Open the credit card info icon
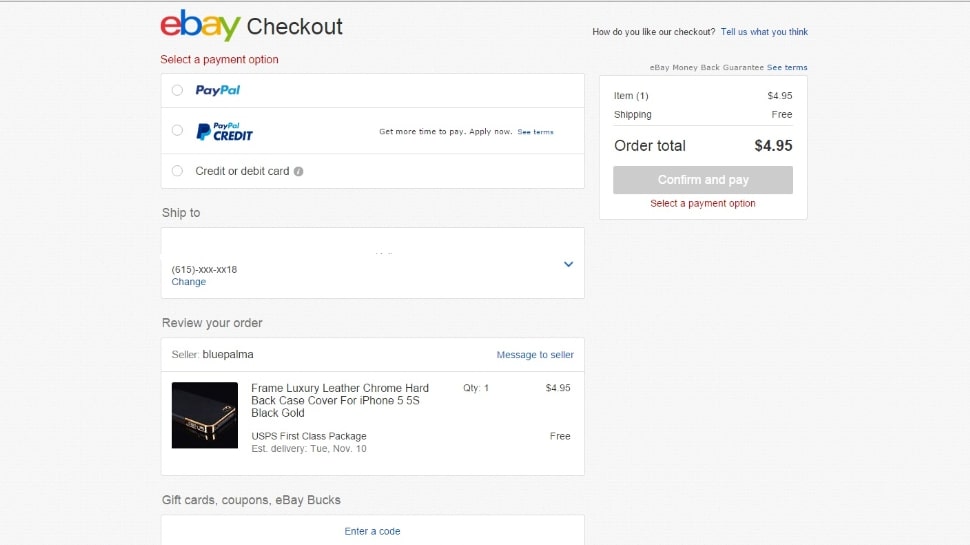Viewport: 970px width, 545px height. (x=298, y=171)
